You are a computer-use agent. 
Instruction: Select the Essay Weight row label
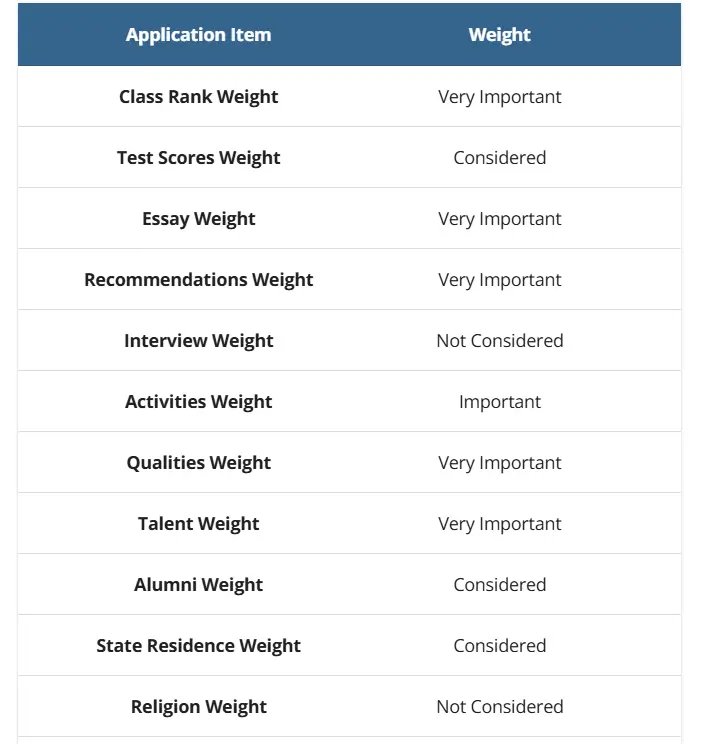[x=198, y=219]
